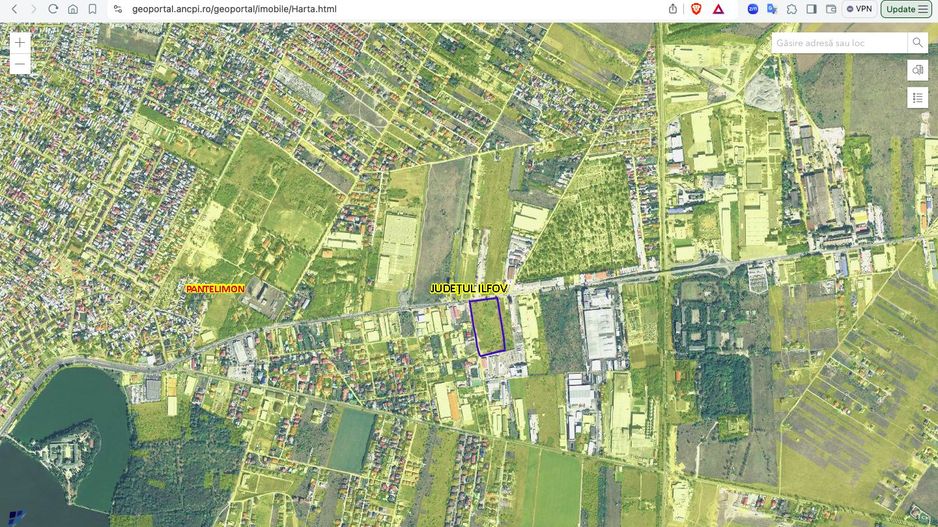This screenshot has height=527, width=938.
Task: Open the Update menu button
Action: coord(906,9)
